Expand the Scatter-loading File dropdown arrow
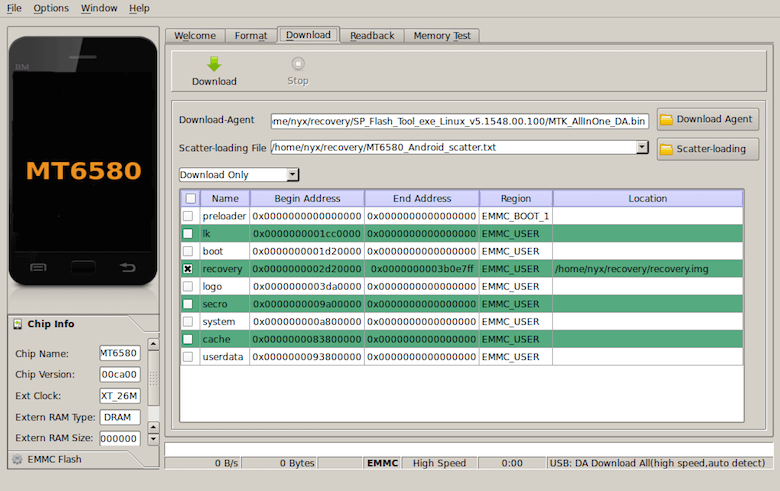780x491 pixels. 642,147
